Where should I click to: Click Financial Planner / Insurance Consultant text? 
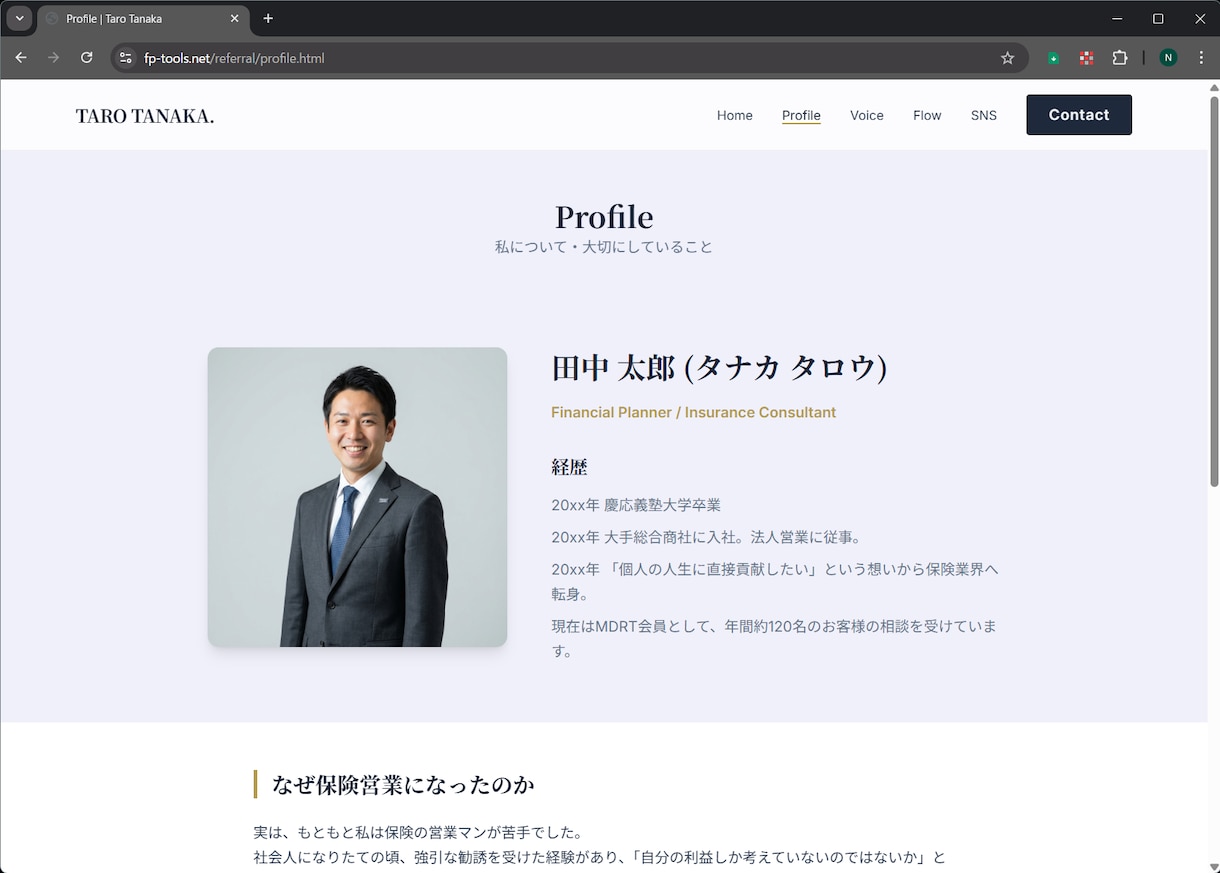693,412
